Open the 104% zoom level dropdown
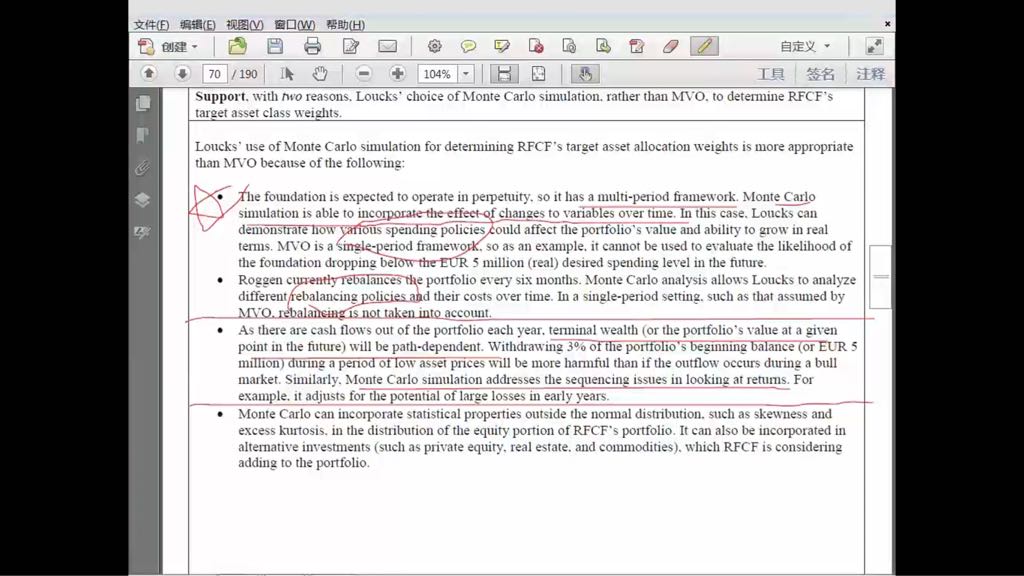Viewport: 1024px width, 576px height. tap(466, 74)
